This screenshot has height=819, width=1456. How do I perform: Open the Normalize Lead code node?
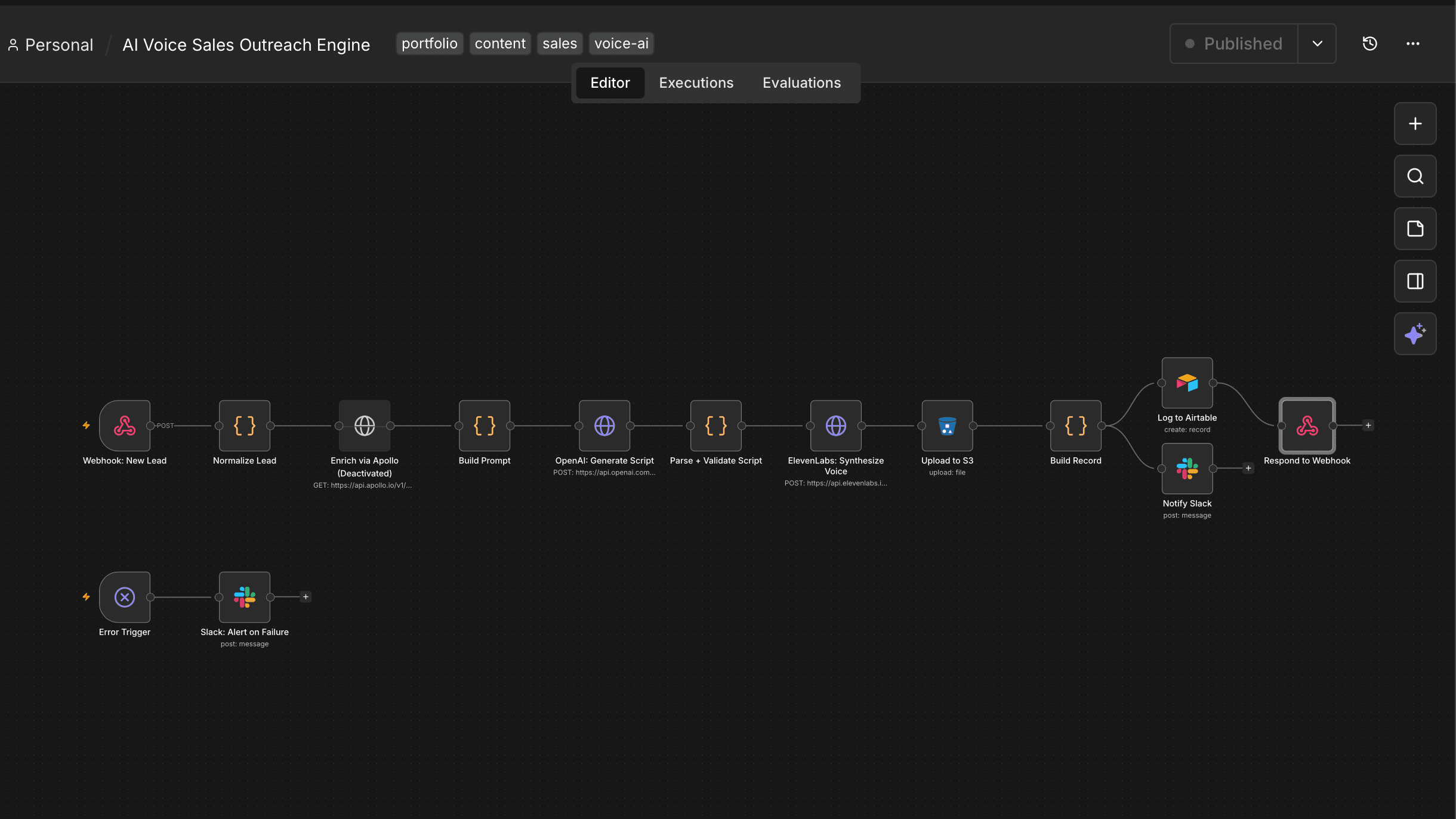click(x=245, y=426)
